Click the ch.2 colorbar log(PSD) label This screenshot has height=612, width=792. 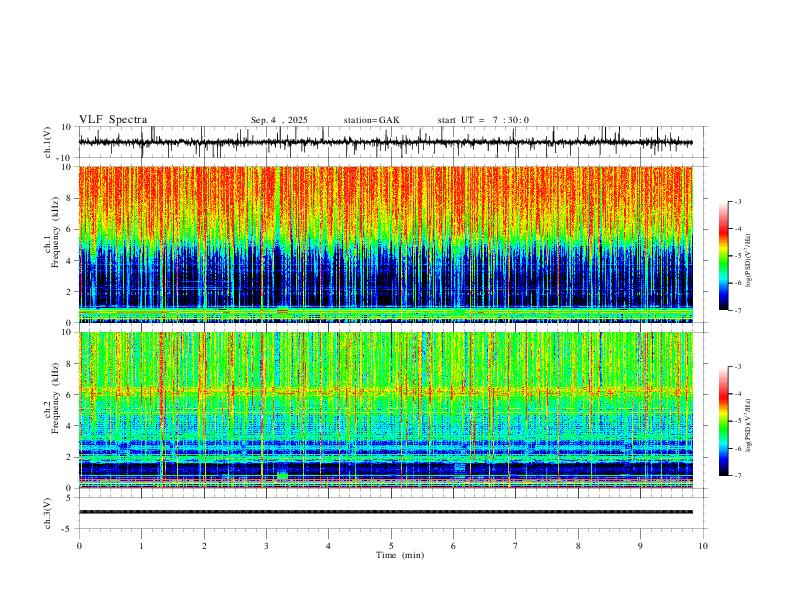coord(748,425)
